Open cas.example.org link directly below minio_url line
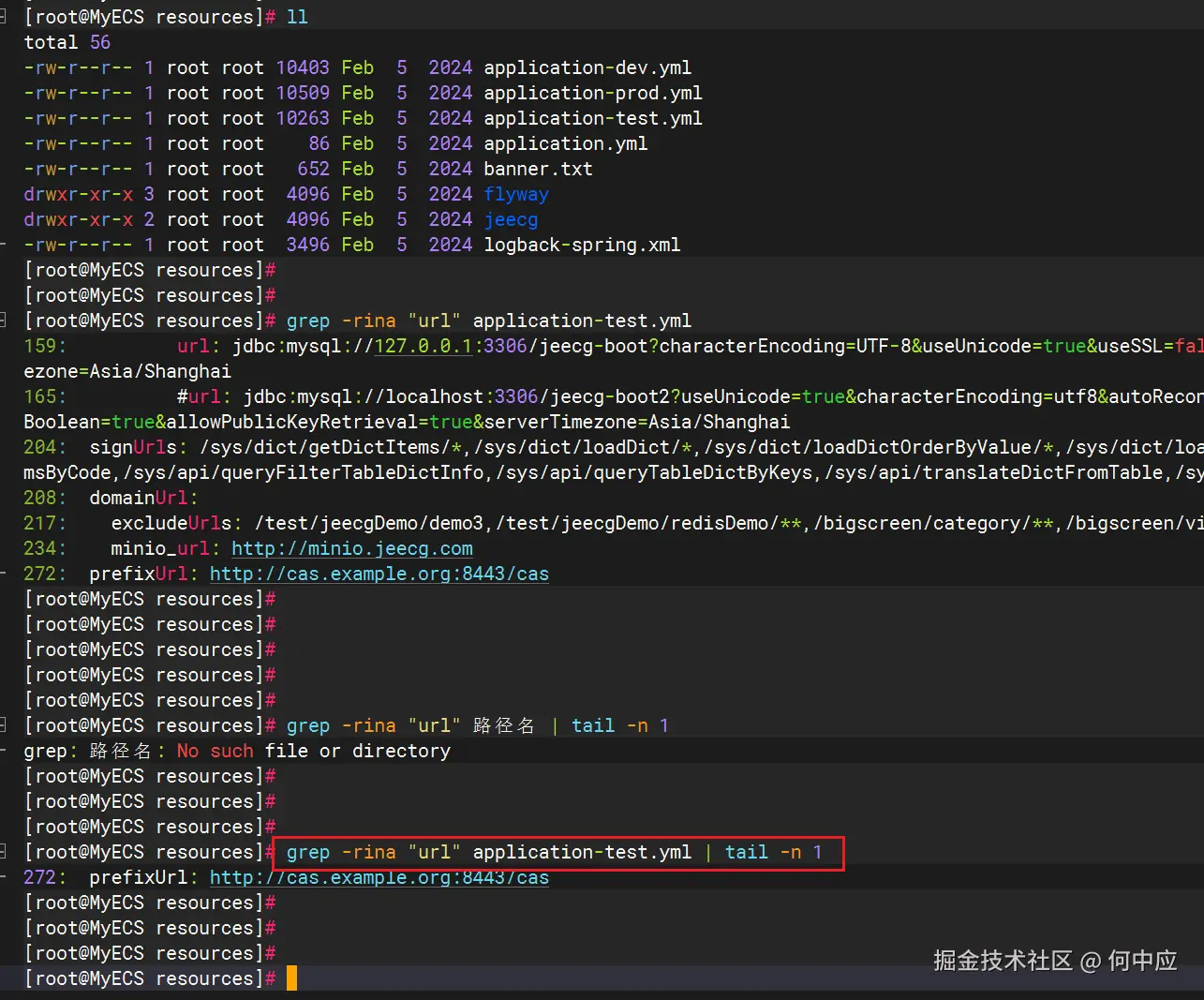This screenshot has width=1204, height=1000. (379, 574)
